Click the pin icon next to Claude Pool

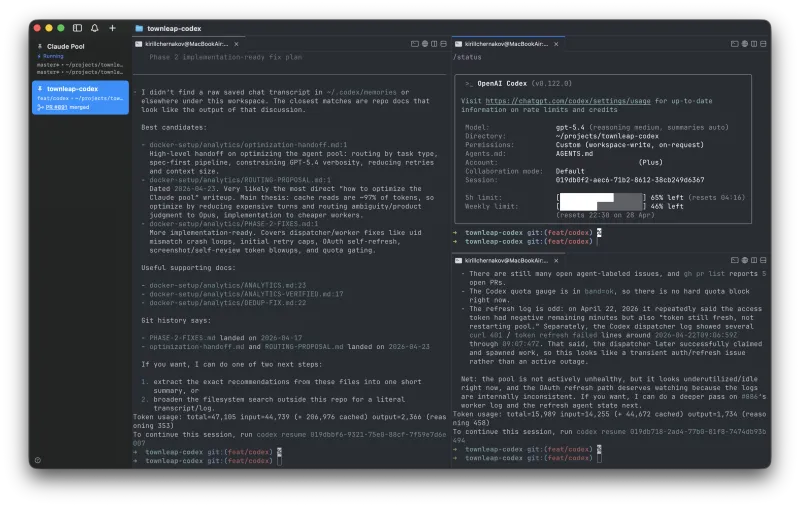pyautogui.click(x=40, y=46)
